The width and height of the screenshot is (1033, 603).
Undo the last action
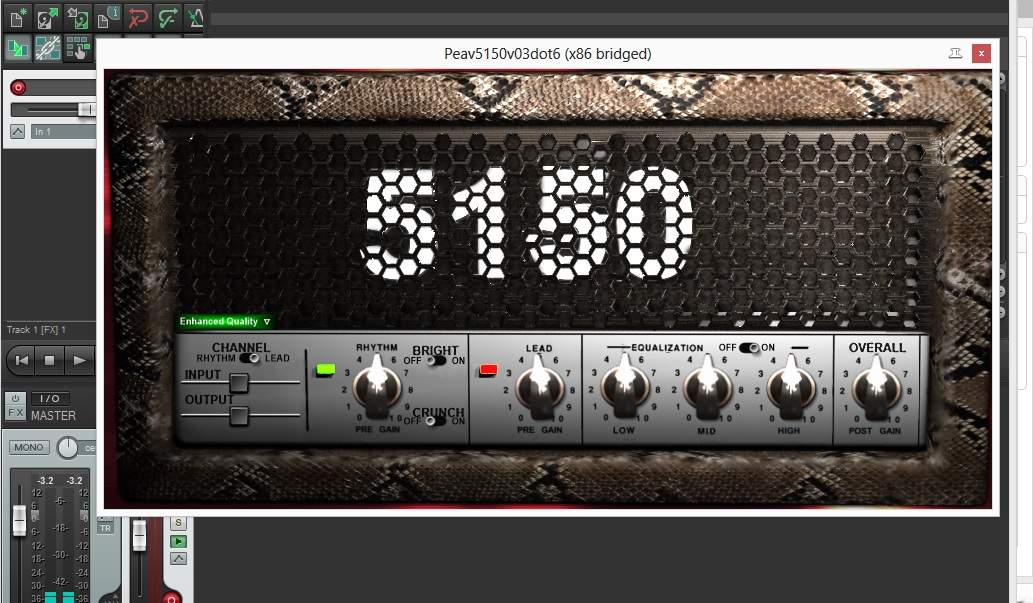[138, 17]
